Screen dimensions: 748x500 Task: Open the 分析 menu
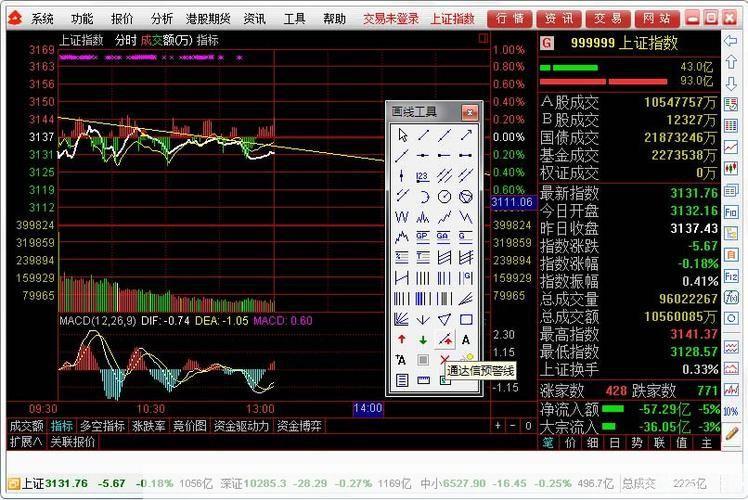point(162,19)
